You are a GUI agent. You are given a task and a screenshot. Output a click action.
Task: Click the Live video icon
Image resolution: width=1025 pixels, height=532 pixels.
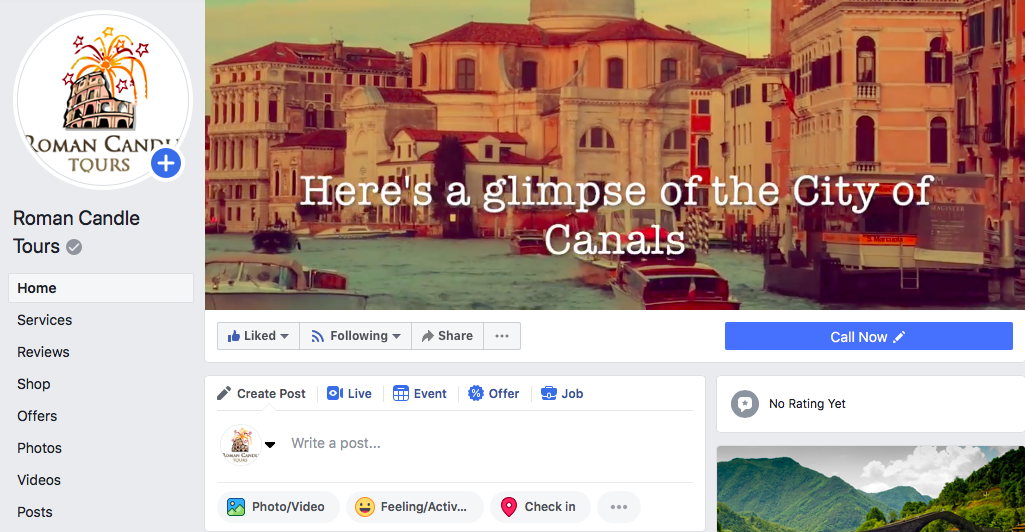[335, 393]
